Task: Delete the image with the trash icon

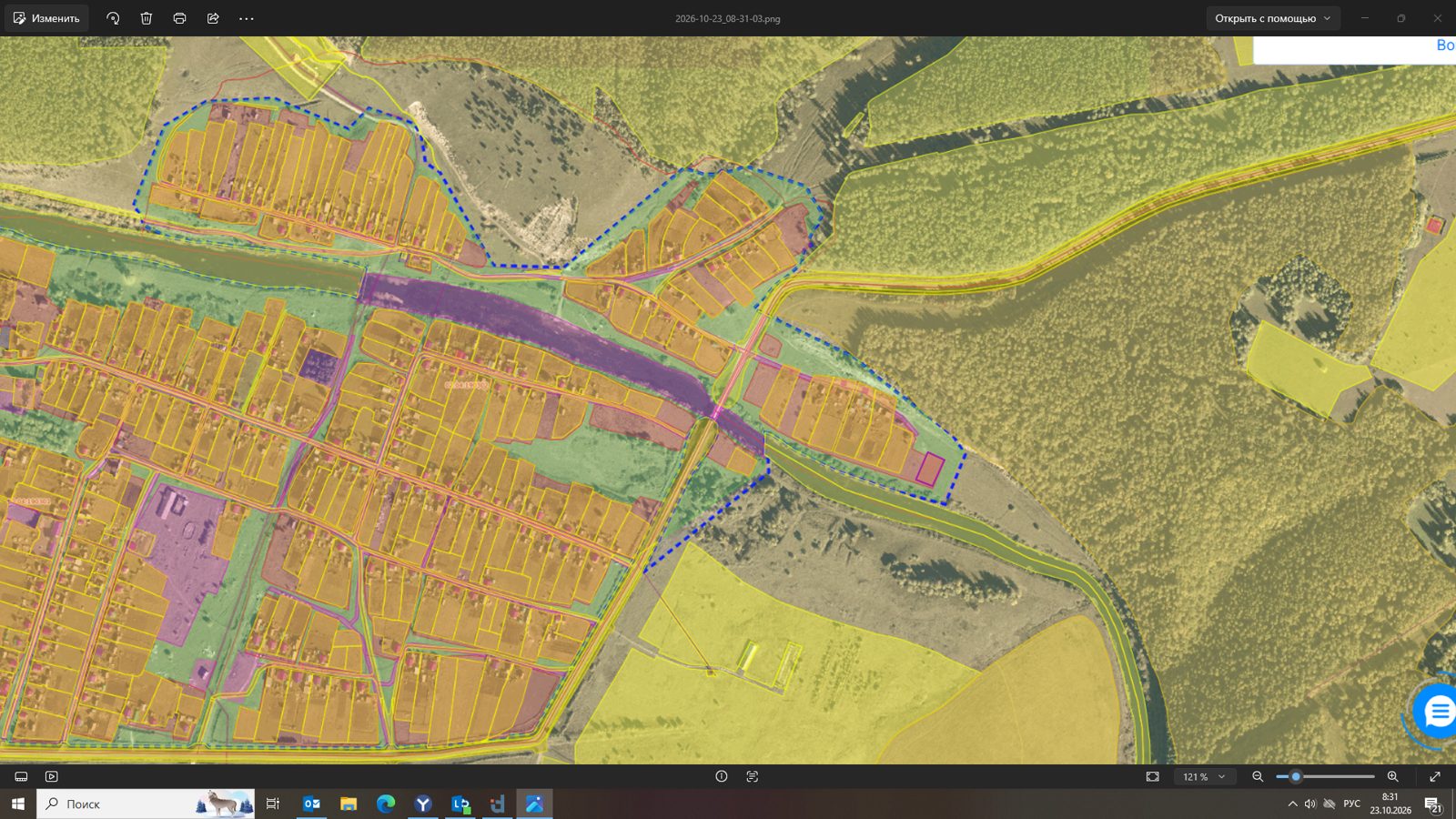Action: tap(147, 18)
